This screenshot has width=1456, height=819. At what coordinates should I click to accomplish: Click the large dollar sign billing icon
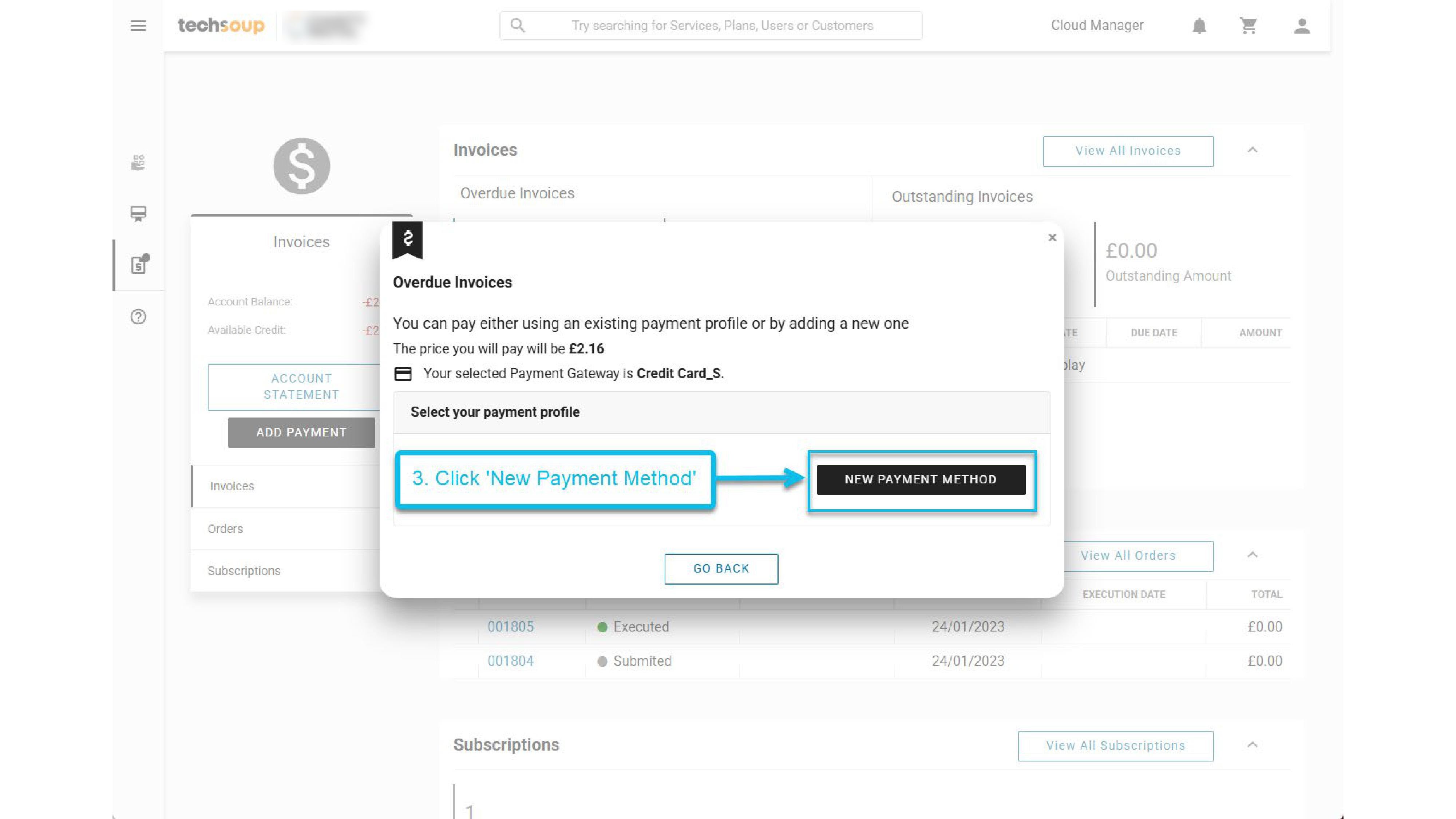(x=301, y=166)
